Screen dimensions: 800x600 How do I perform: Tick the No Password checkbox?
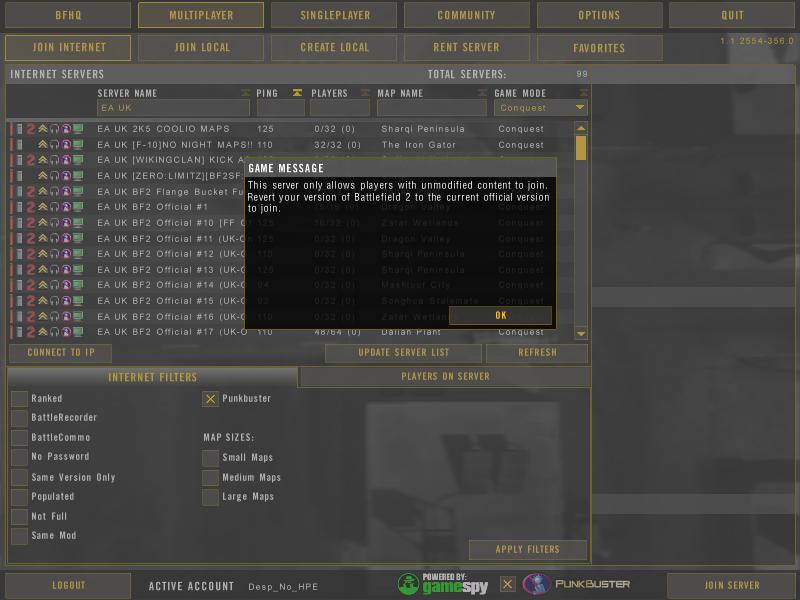point(19,457)
